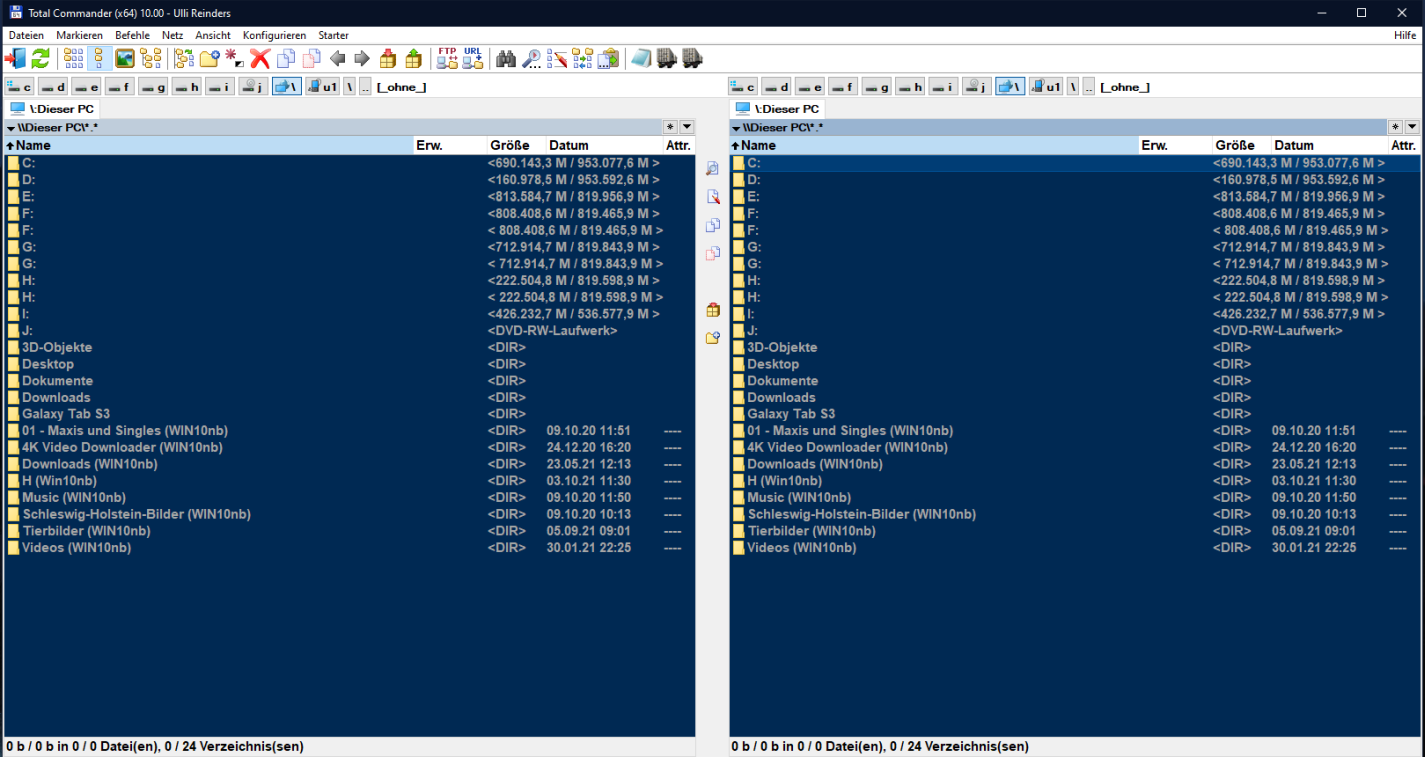
Task: Open the Konfigurieren menu
Action: (x=274, y=35)
